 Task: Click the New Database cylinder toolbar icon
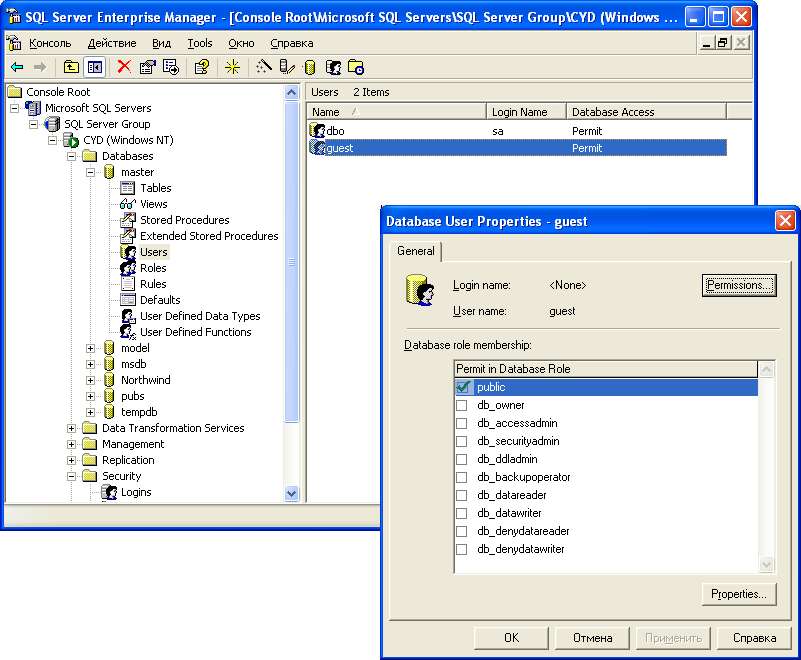(x=310, y=67)
